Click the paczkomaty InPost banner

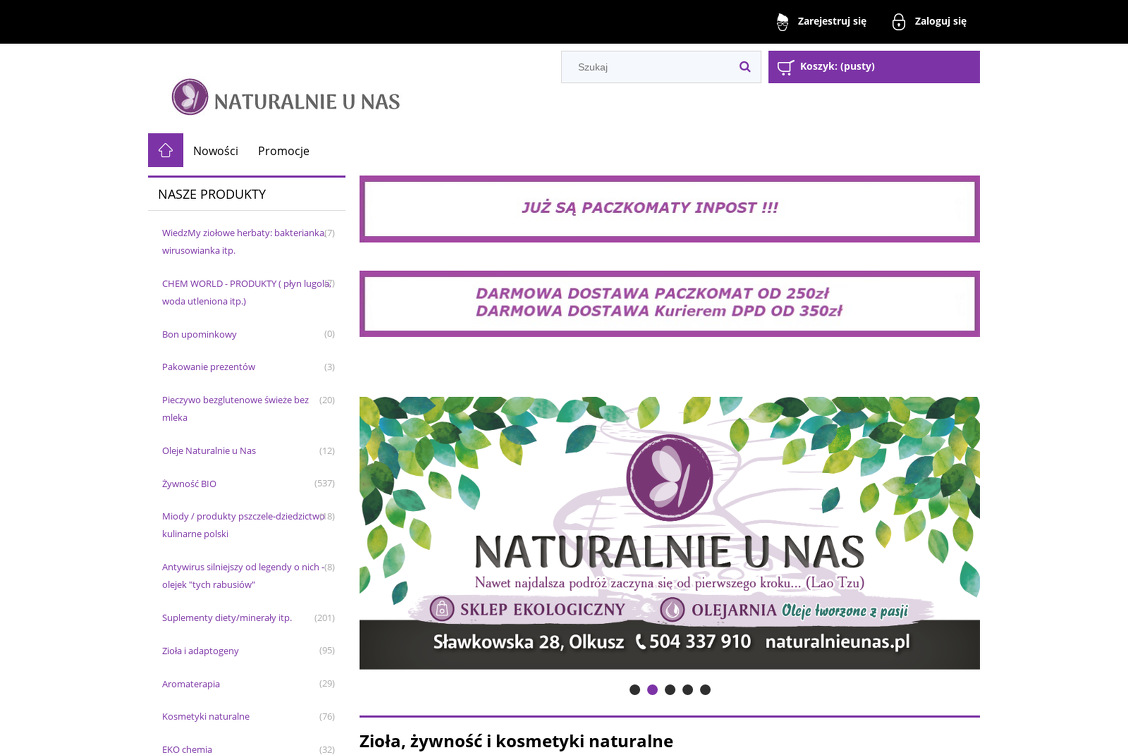(x=669, y=209)
